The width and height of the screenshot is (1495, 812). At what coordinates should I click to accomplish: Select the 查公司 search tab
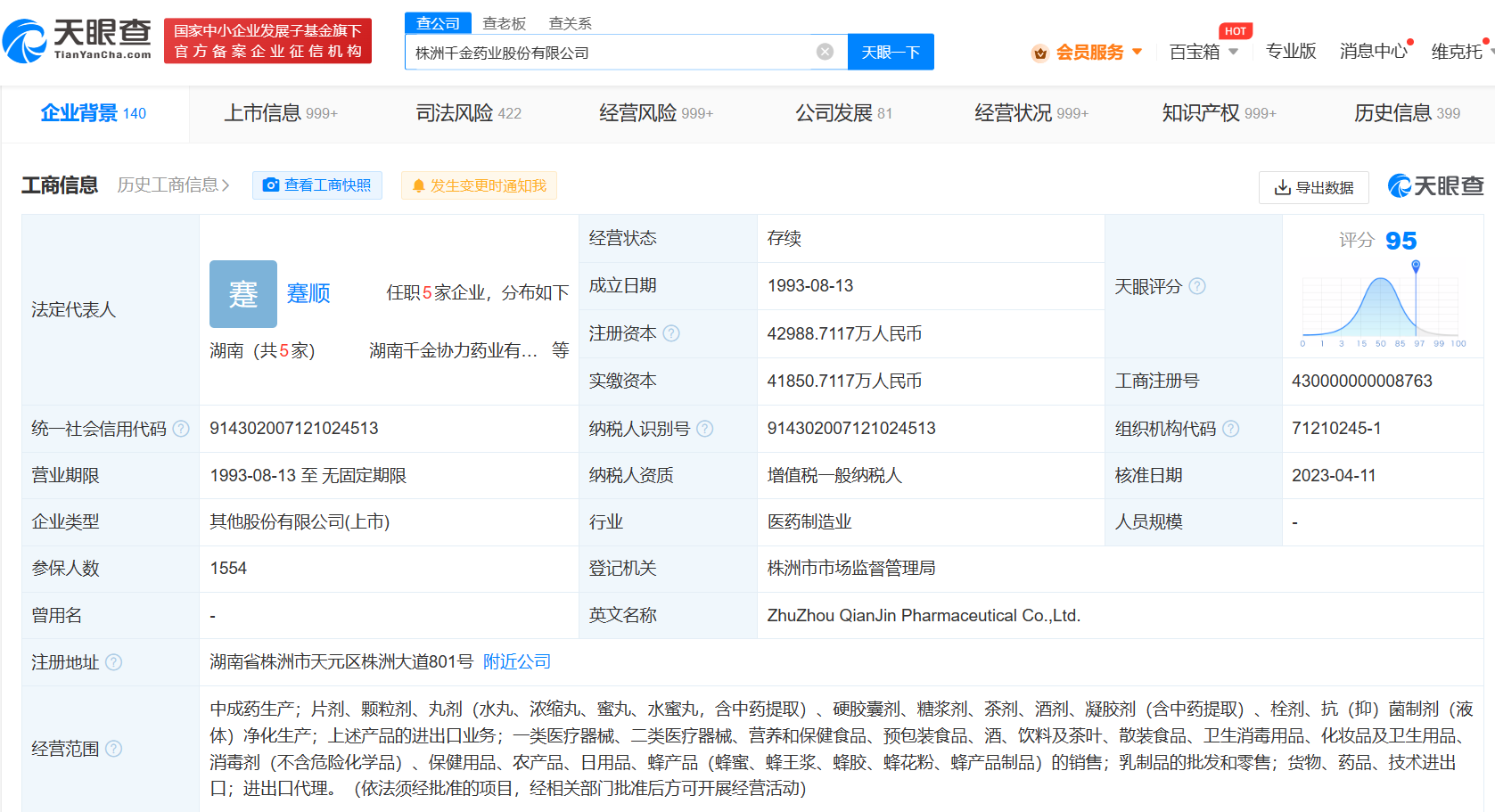[x=438, y=23]
